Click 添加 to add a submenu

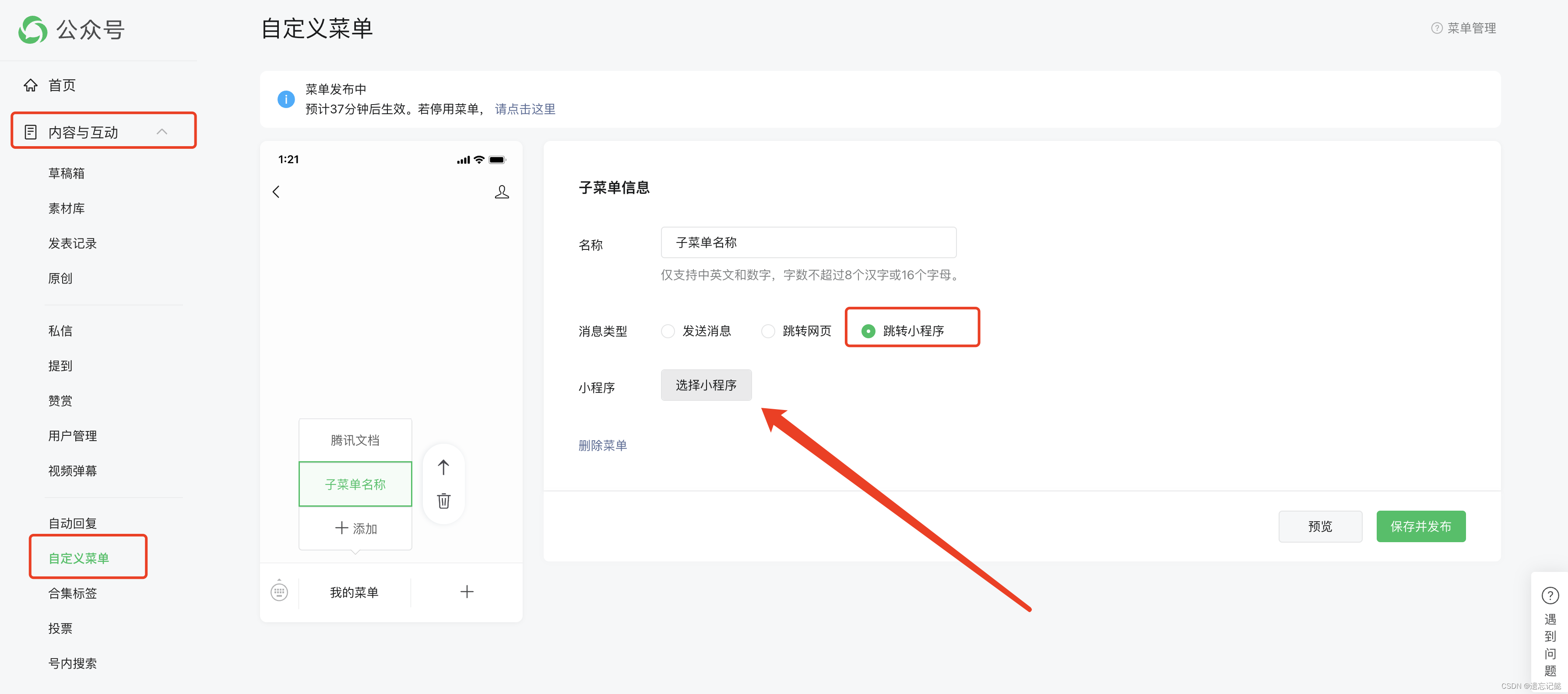(x=355, y=529)
